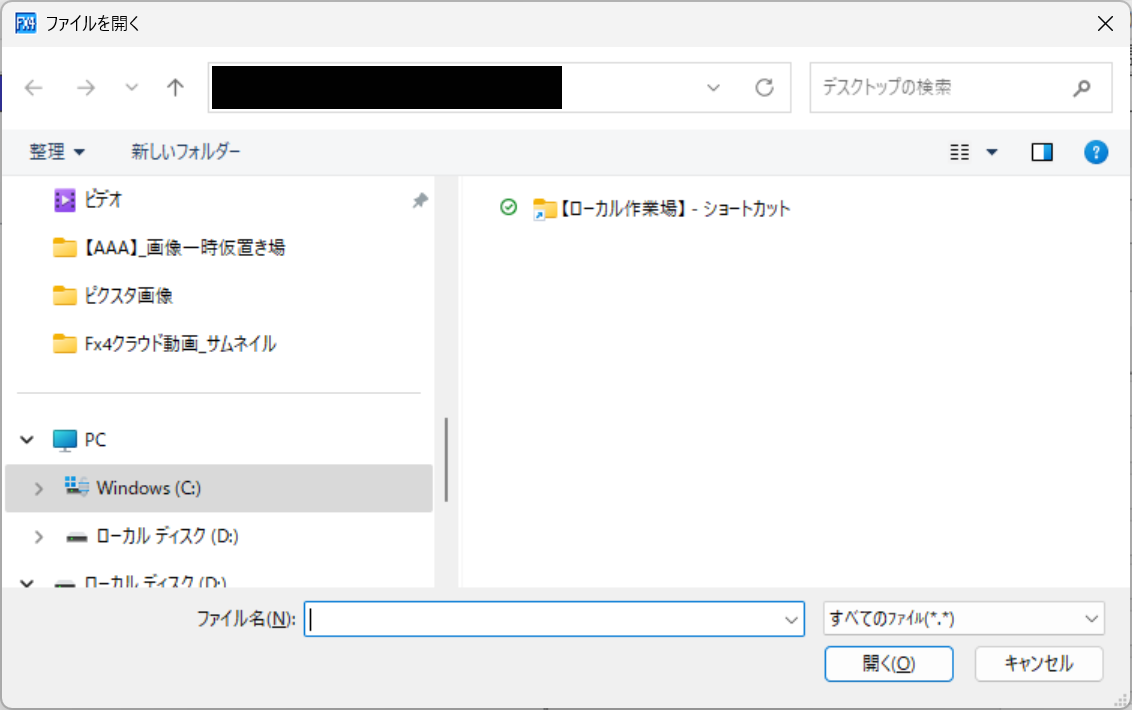Click the forward navigation arrow
This screenshot has width=1132, height=710.
(x=86, y=88)
